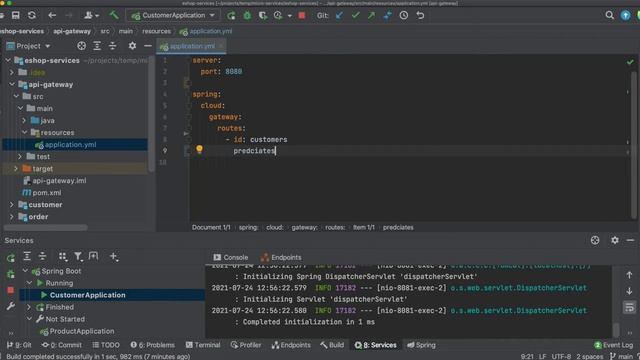This screenshot has width=640, height=360.
Task: Expand the order module
Action: coord(12,217)
